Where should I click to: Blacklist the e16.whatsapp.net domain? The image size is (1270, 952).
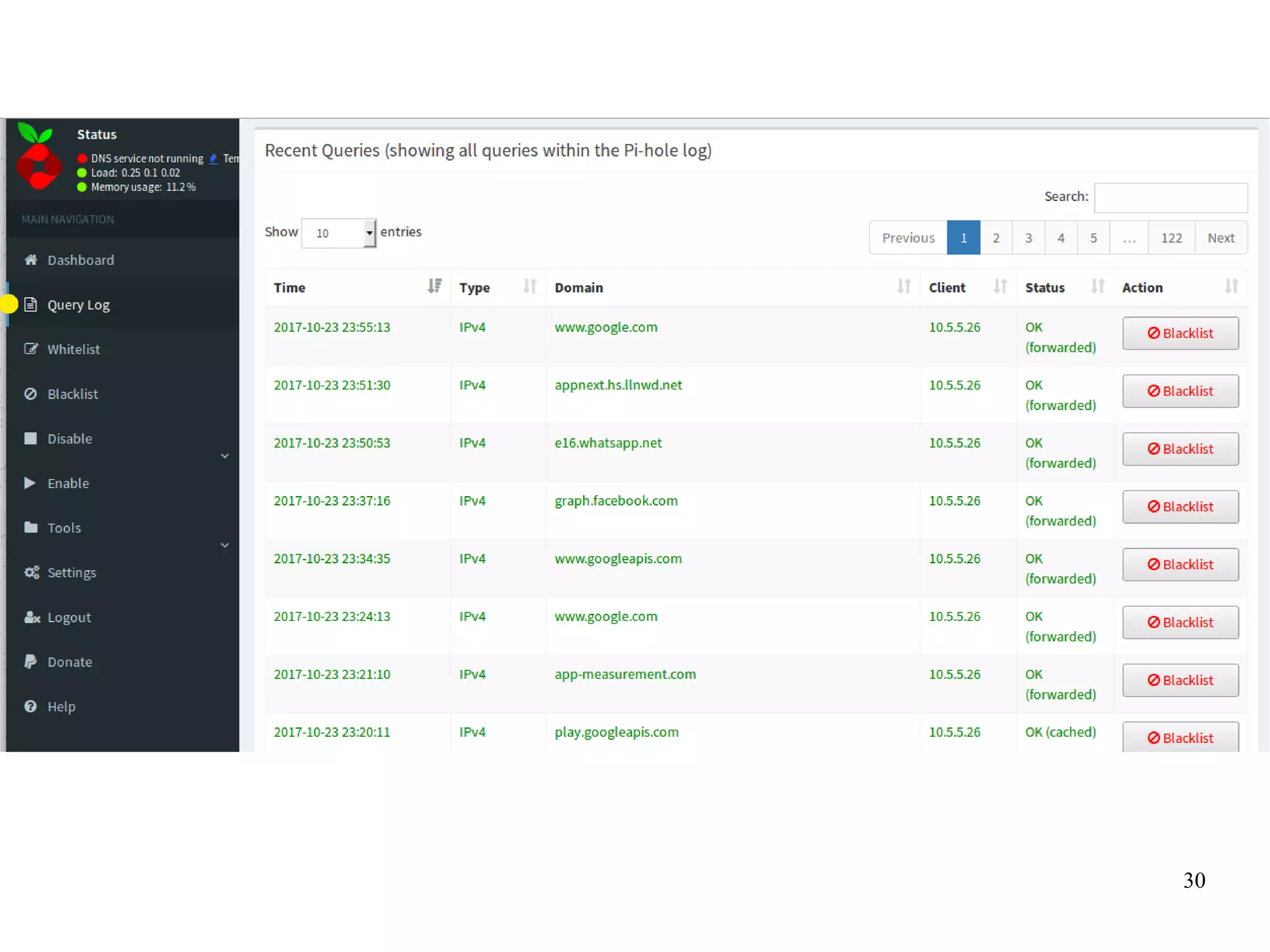pos(1179,448)
